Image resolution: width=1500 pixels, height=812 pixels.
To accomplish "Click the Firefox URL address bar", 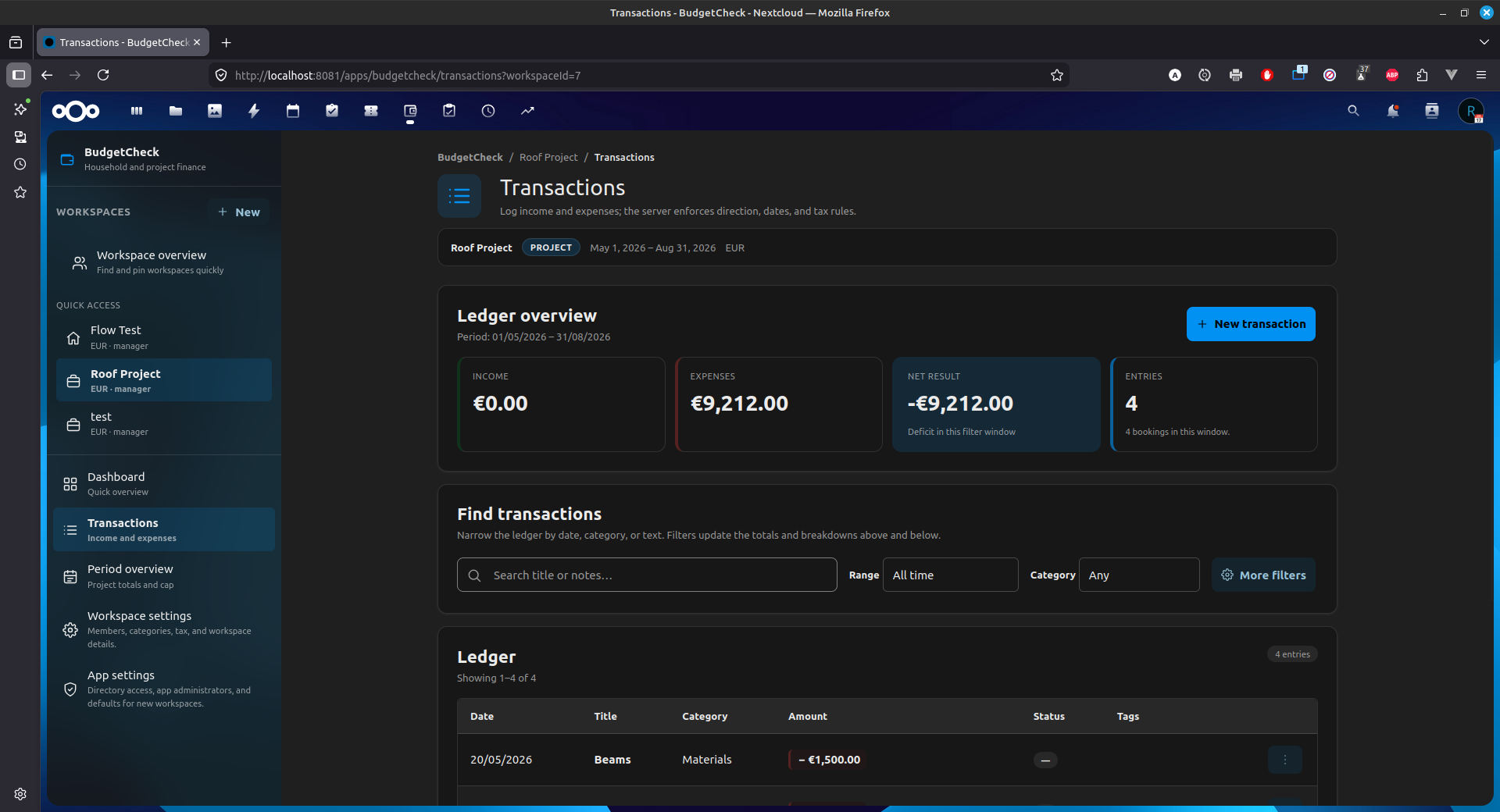I will pyautogui.click(x=641, y=75).
